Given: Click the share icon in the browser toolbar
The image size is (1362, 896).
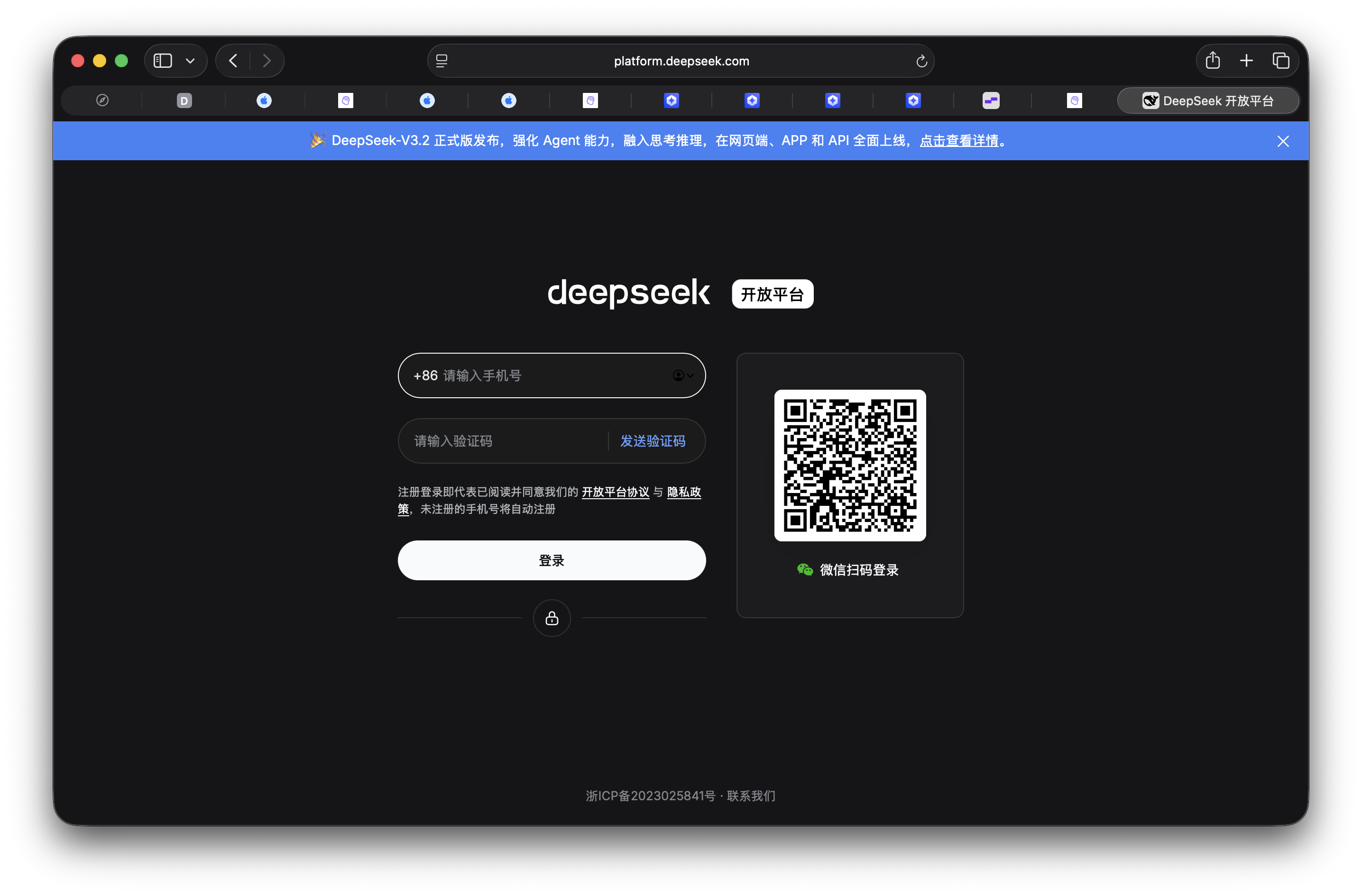Looking at the screenshot, I should (1213, 60).
